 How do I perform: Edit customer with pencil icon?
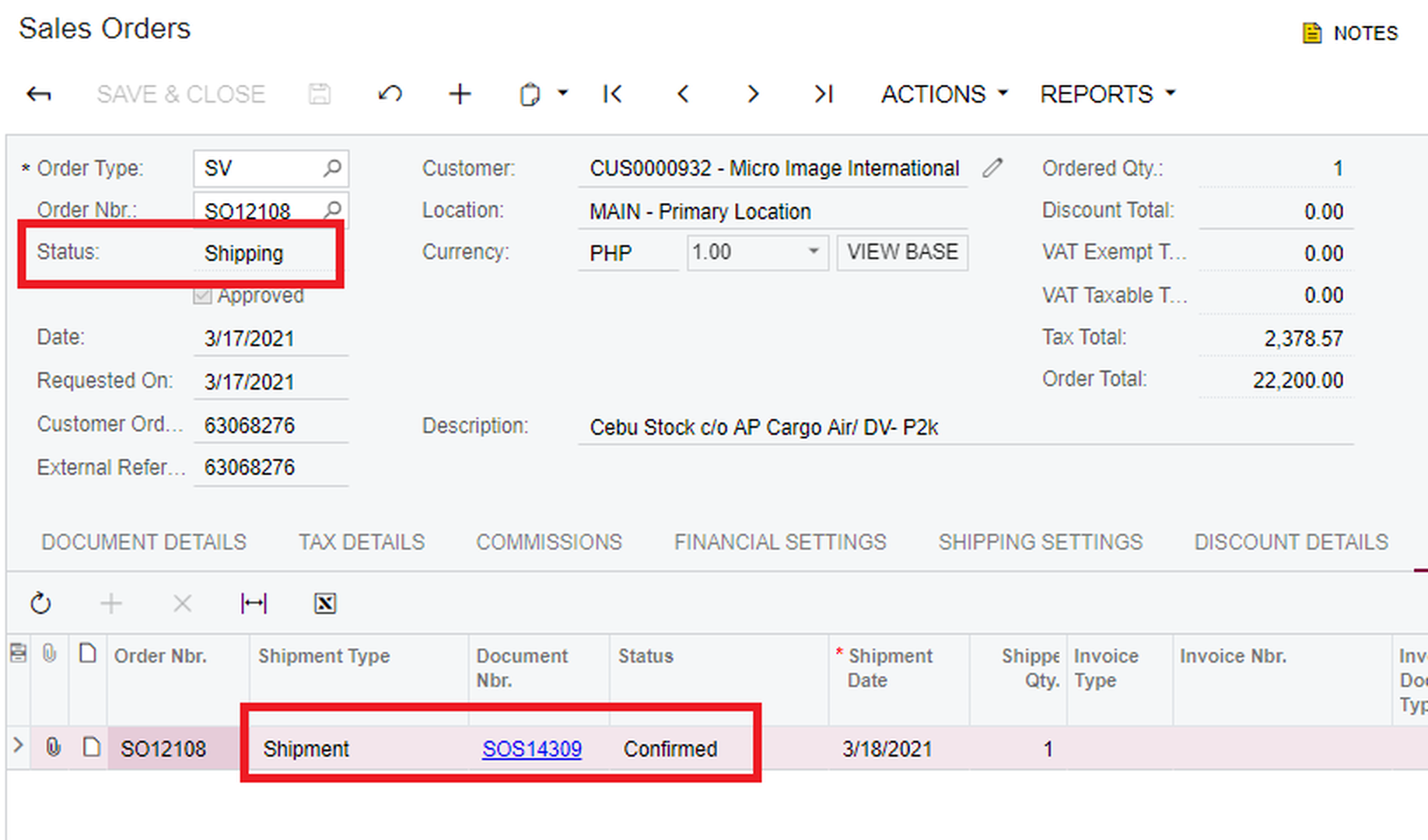[x=992, y=168]
